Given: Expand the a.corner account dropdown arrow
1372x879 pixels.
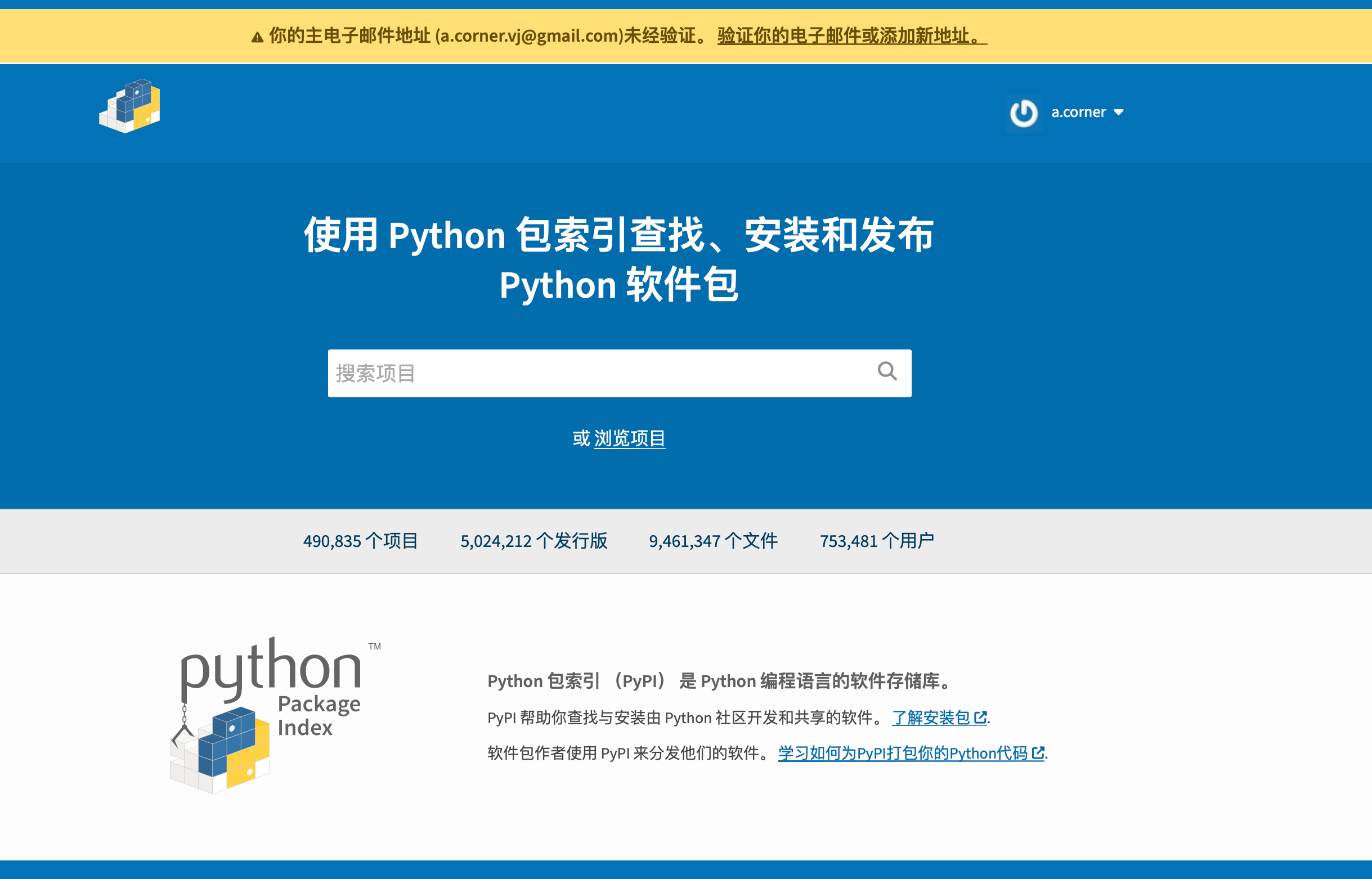Looking at the screenshot, I should click(1119, 113).
